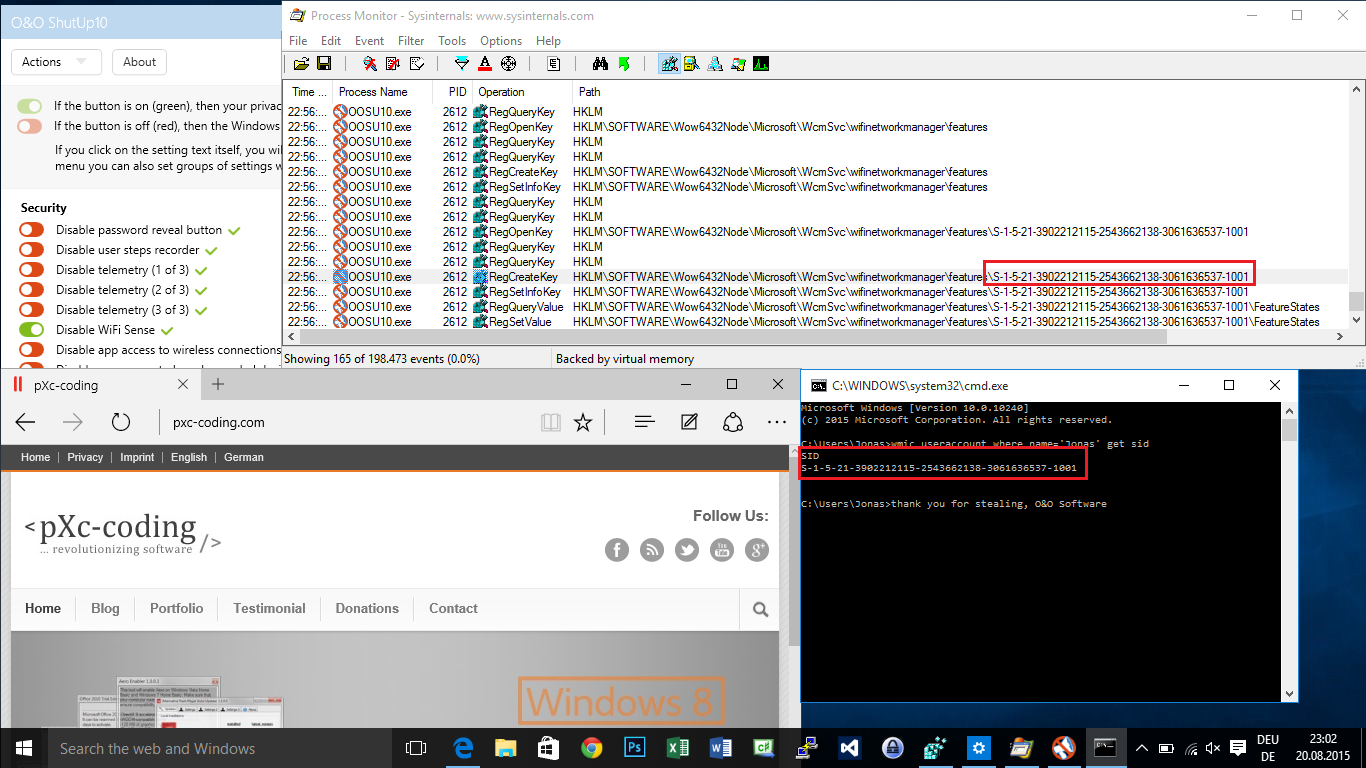Open the Filter menu in Process Monitor
1366x768 pixels.
(411, 41)
